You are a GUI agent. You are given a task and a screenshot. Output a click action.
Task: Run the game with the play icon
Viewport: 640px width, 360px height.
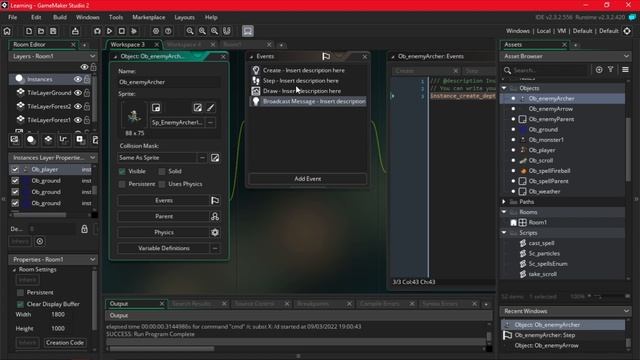(109, 31)
